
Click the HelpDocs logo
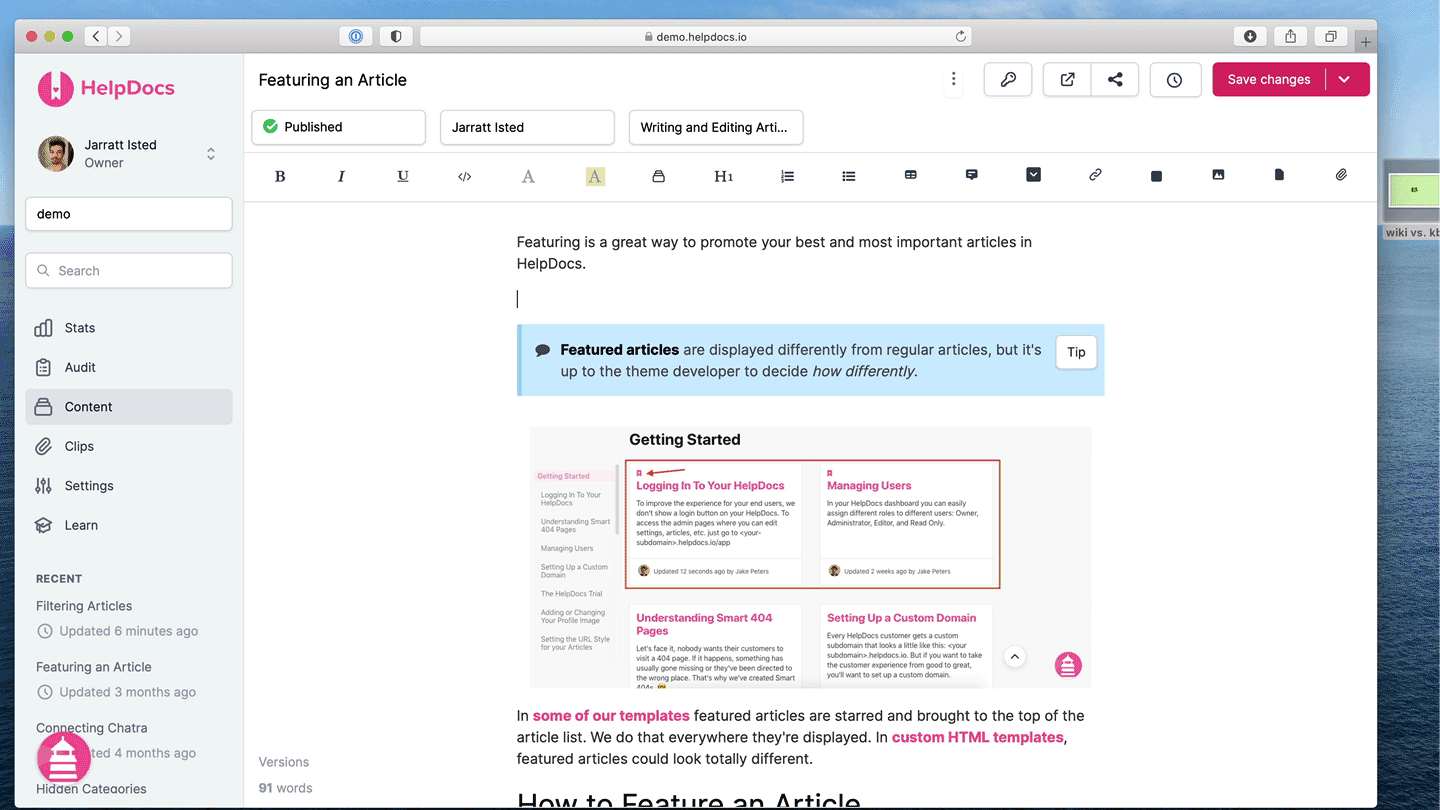pyautogui.click(x=106, y=88)
